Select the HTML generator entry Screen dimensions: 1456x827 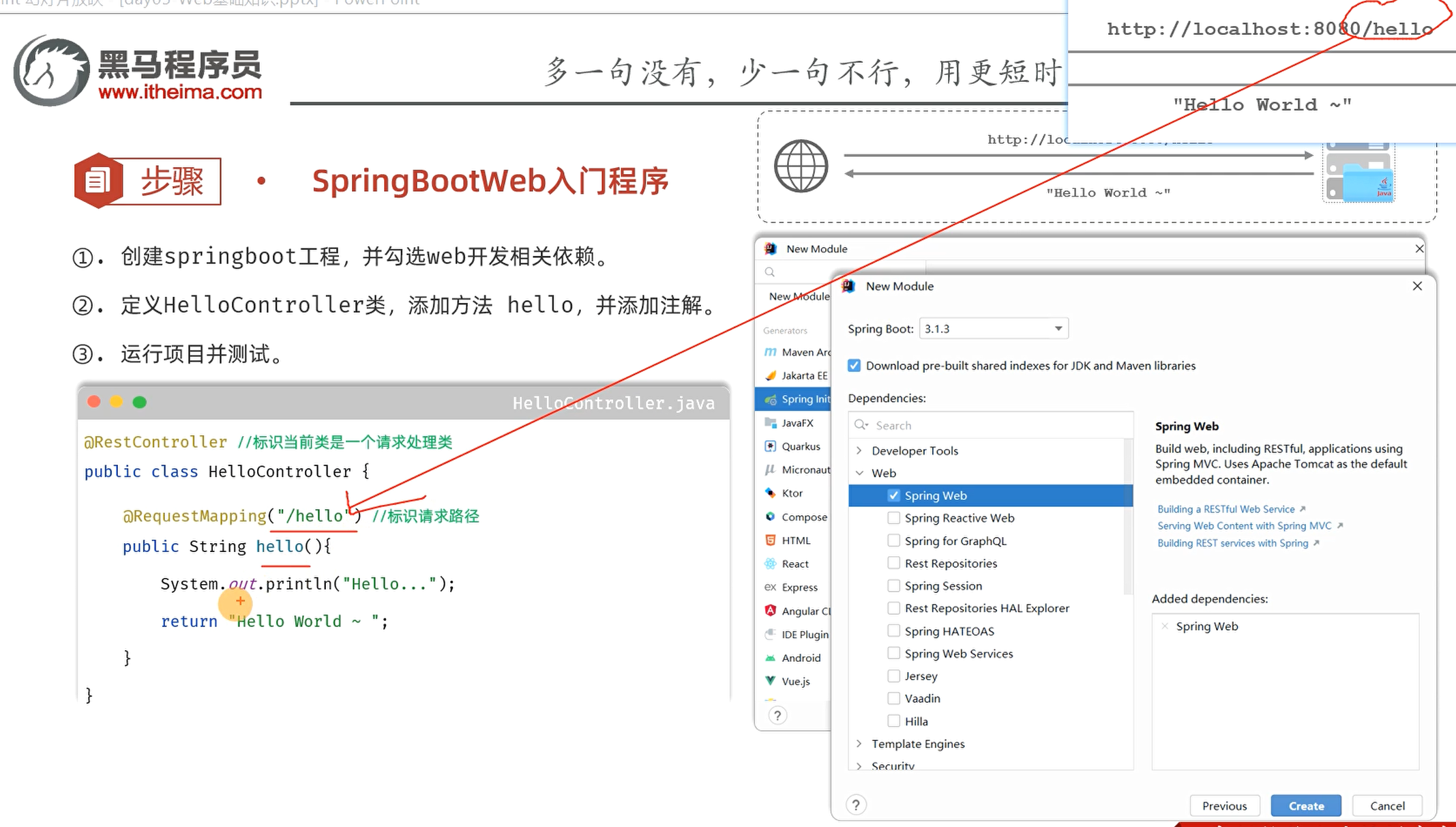(x=796, y=540)
